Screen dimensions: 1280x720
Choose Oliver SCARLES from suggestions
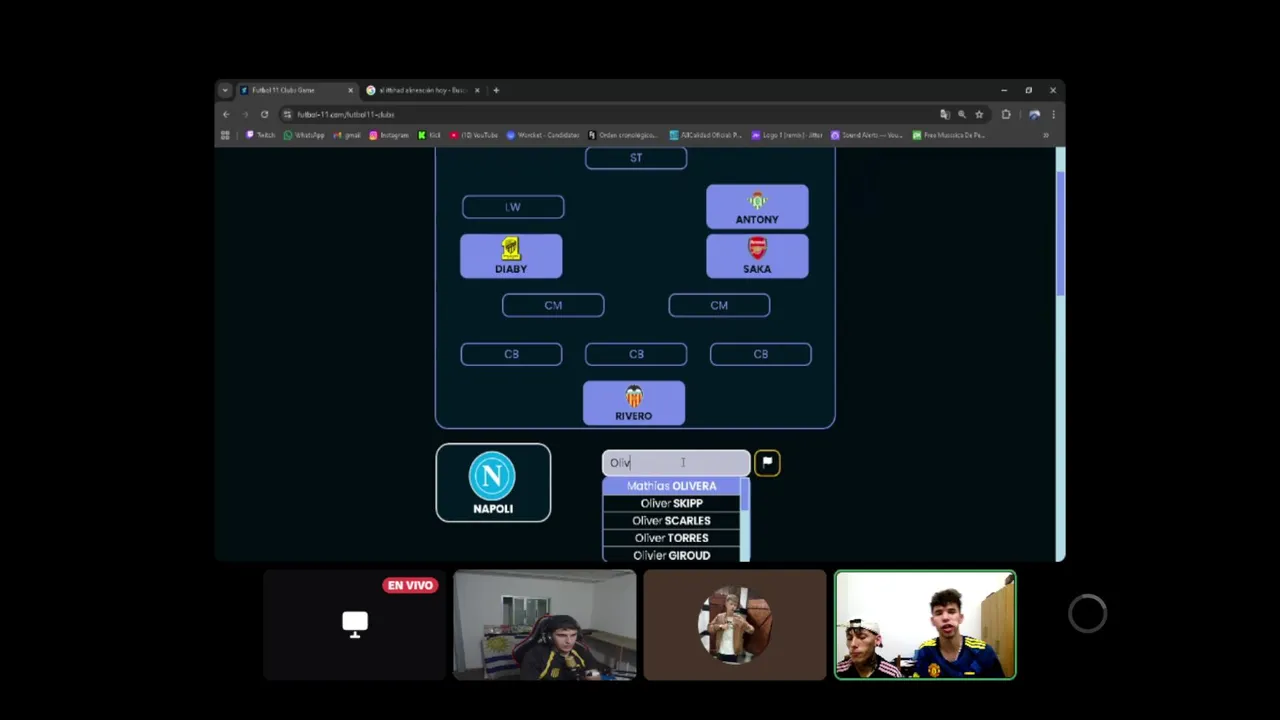click(671, 521)
